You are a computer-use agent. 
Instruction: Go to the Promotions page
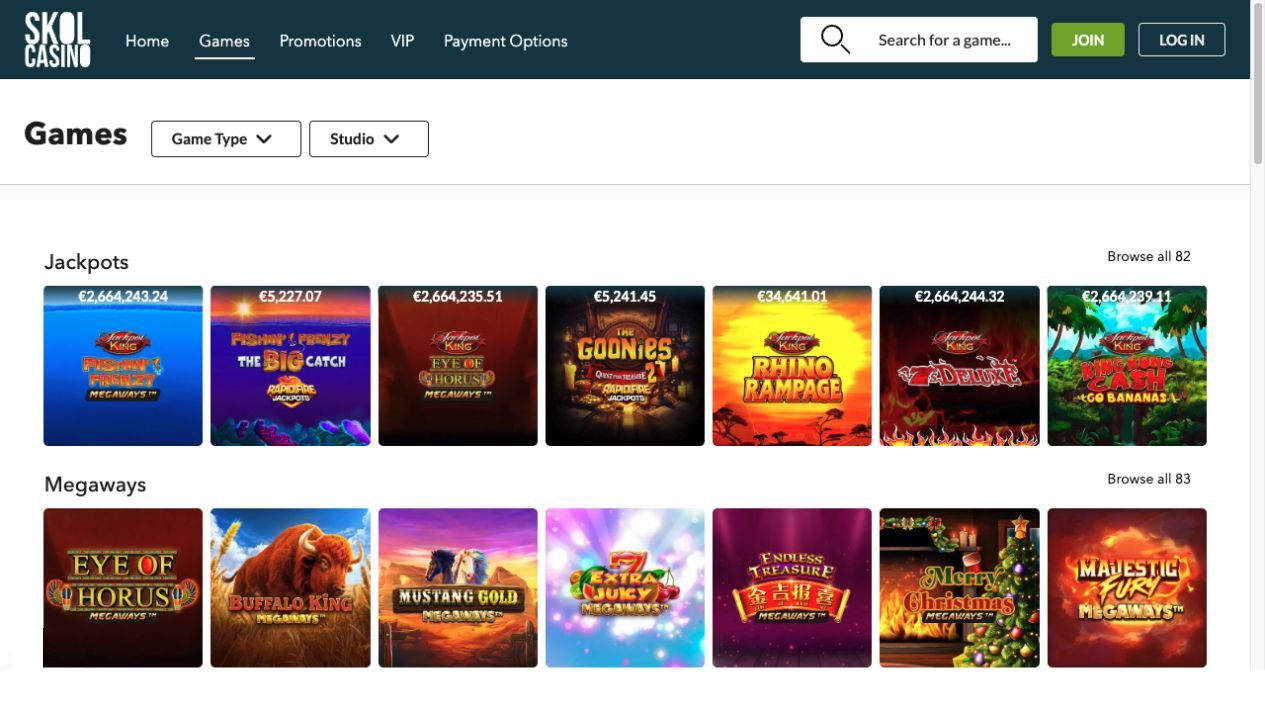click(320, 41)
